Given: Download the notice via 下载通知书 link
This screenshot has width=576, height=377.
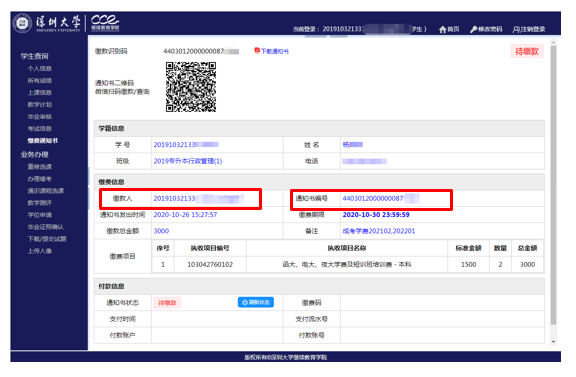Looking at the screenshot, I should click(x=275, y=51).
